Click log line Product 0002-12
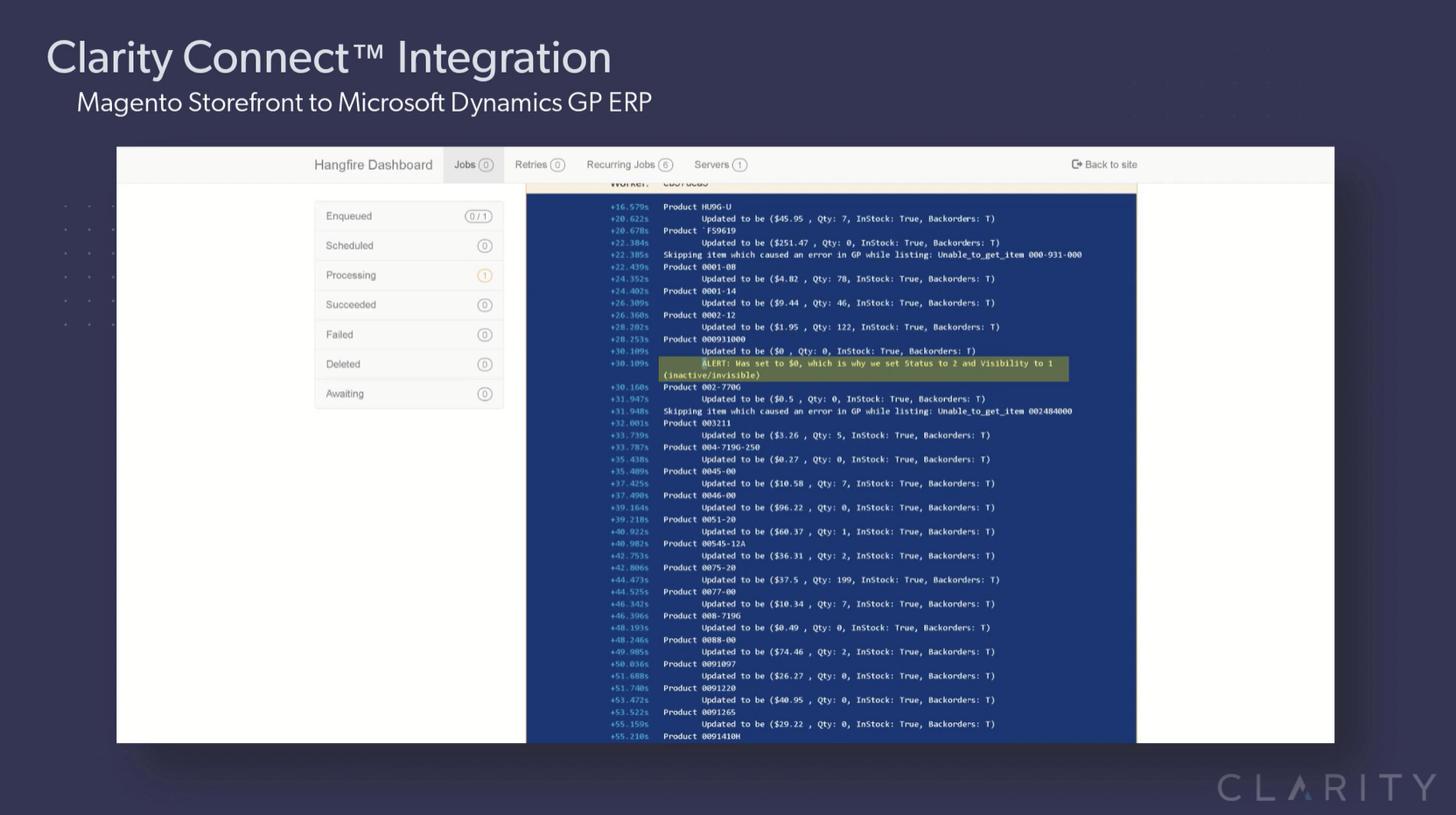 pos(699,315)
